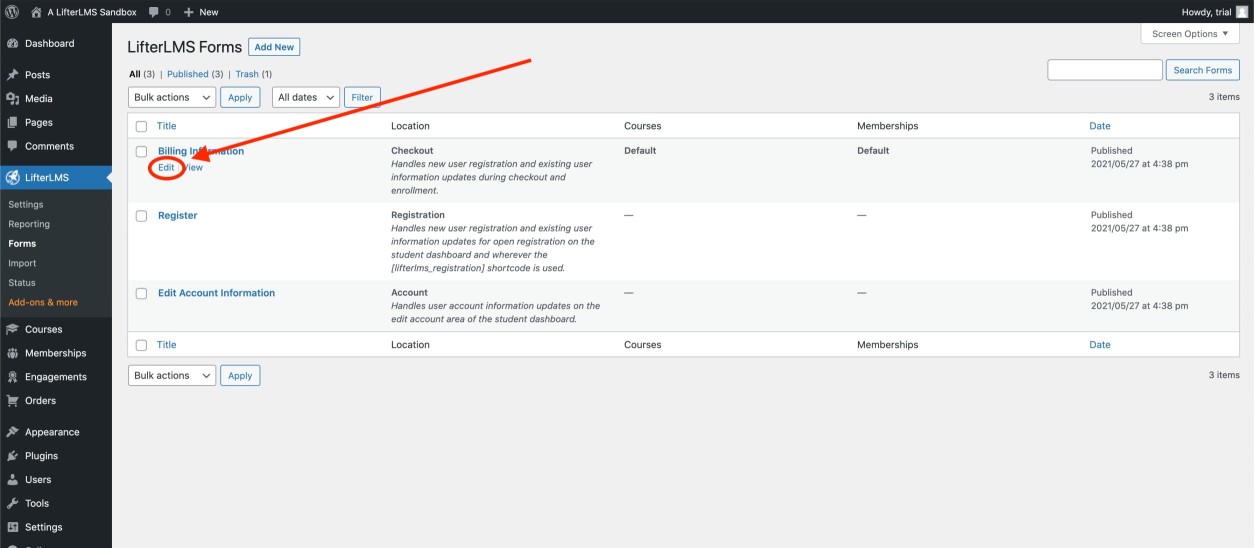Open the Add-ons & more submenu item

pyautogui.click(x=43, y=302)
